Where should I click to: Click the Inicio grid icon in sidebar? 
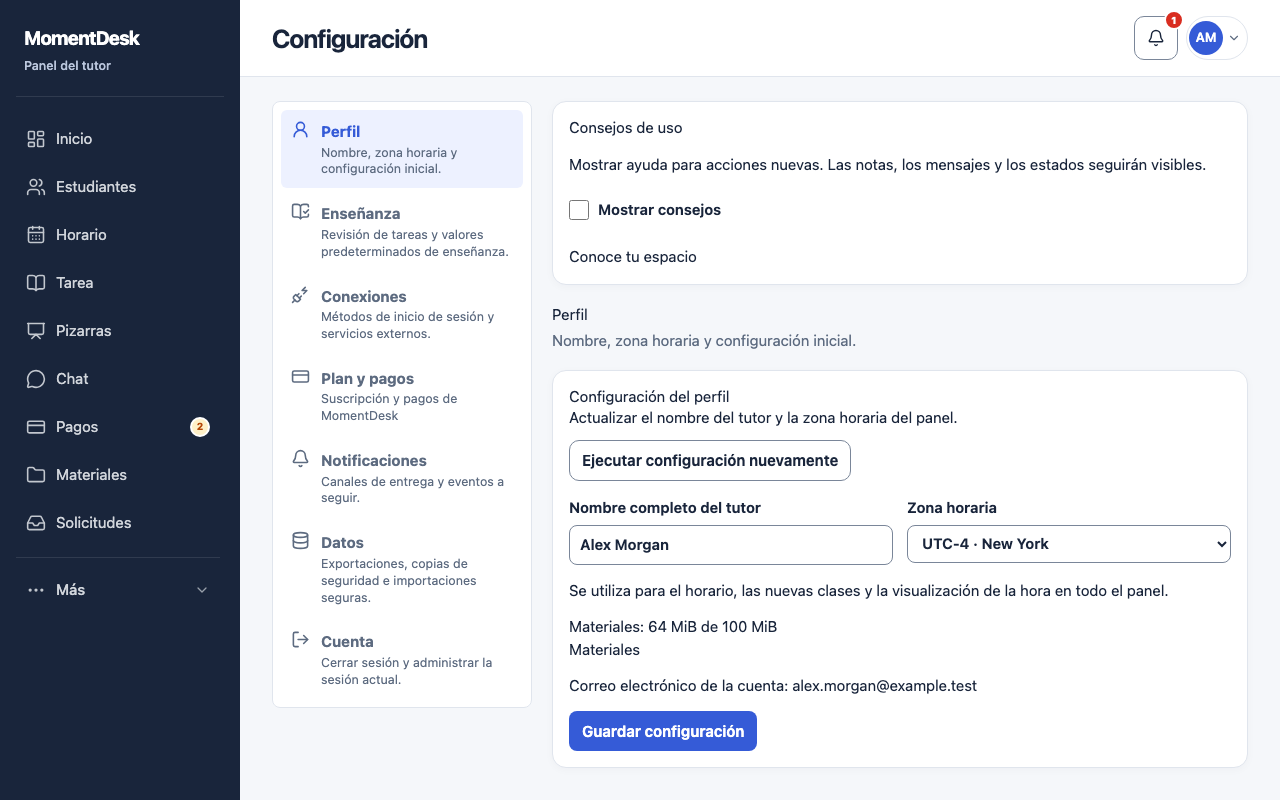click(x=36, y=139)
